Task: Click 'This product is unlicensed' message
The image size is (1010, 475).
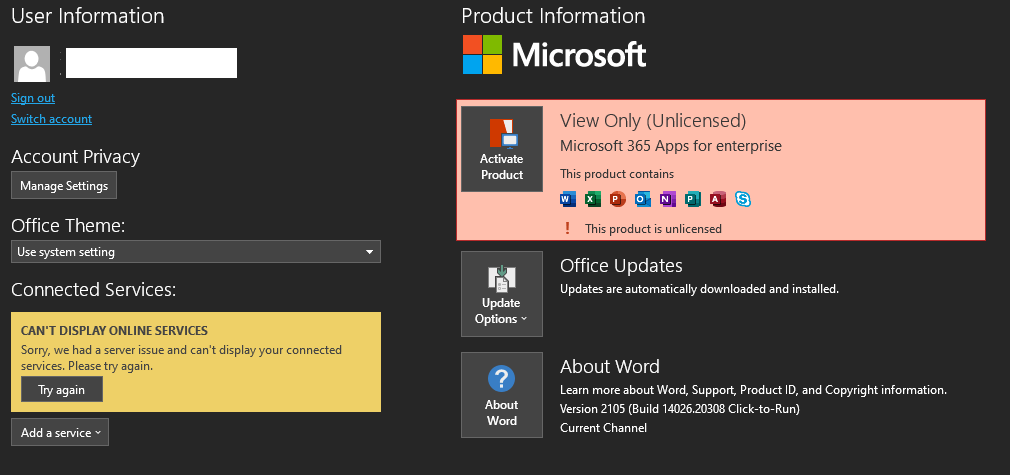Action: tap(653, 228)
